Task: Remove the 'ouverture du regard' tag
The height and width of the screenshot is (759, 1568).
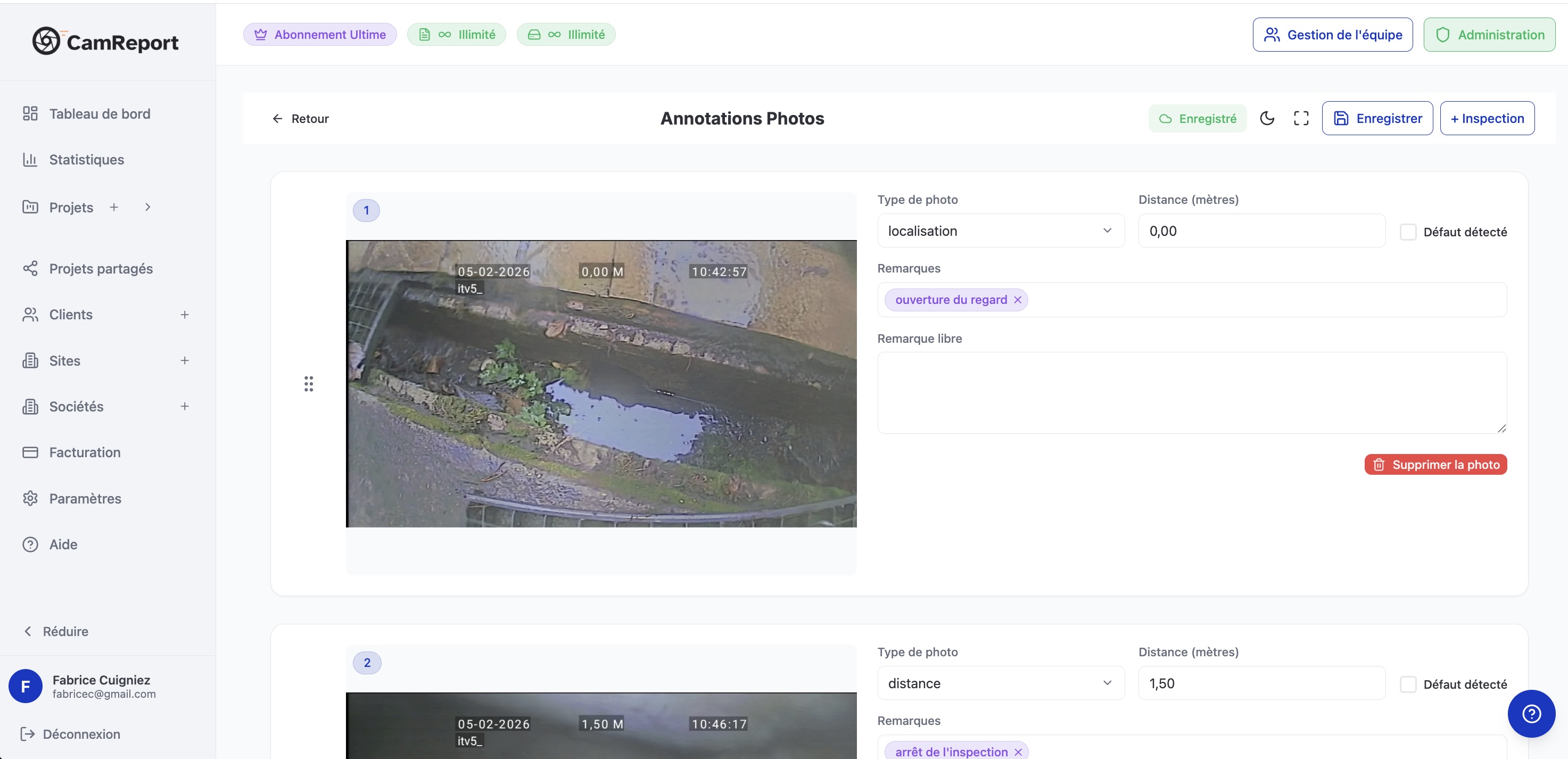Action: [1017, 300]
